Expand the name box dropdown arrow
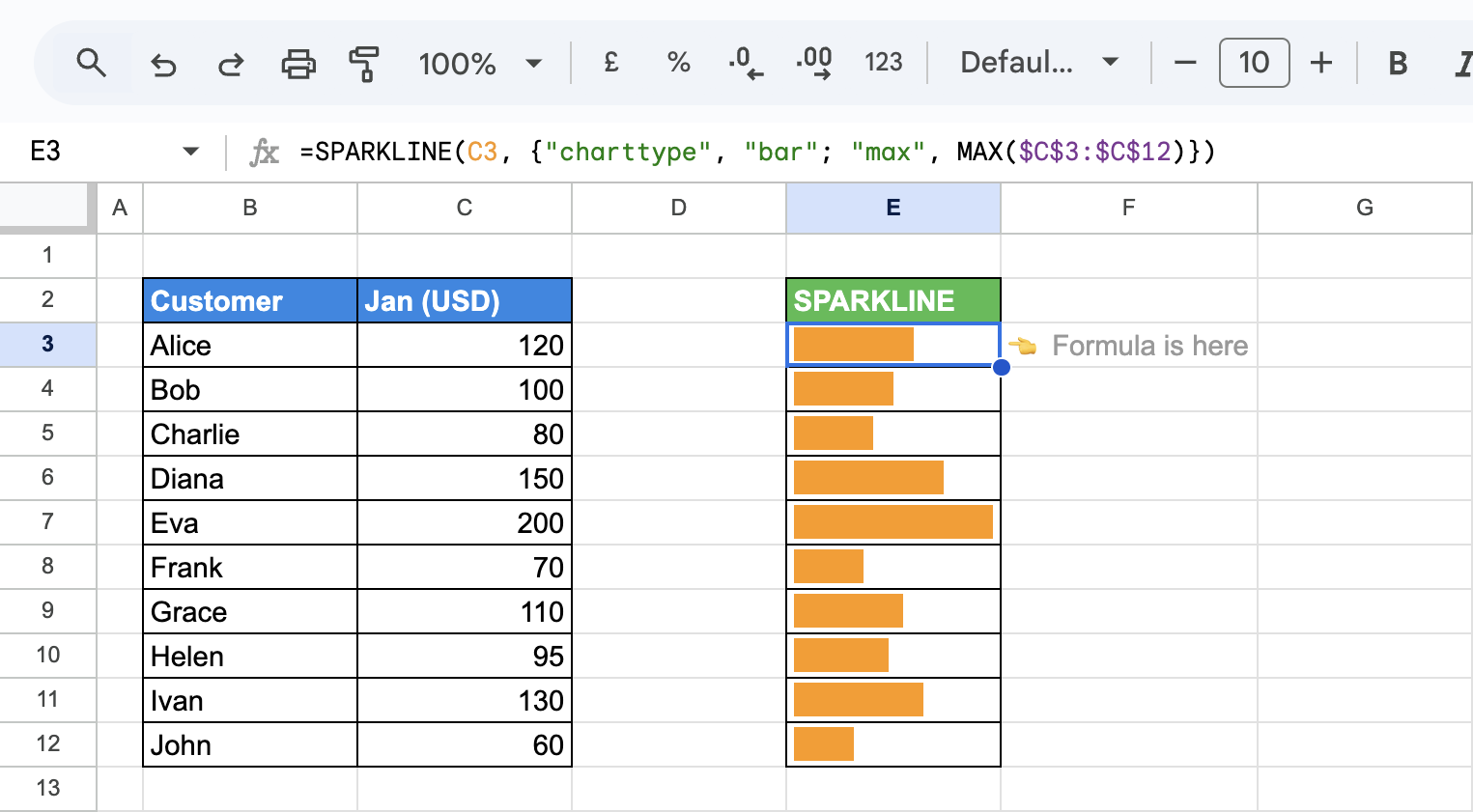This screenshot has height=812, width=1473. pos(190,152)
